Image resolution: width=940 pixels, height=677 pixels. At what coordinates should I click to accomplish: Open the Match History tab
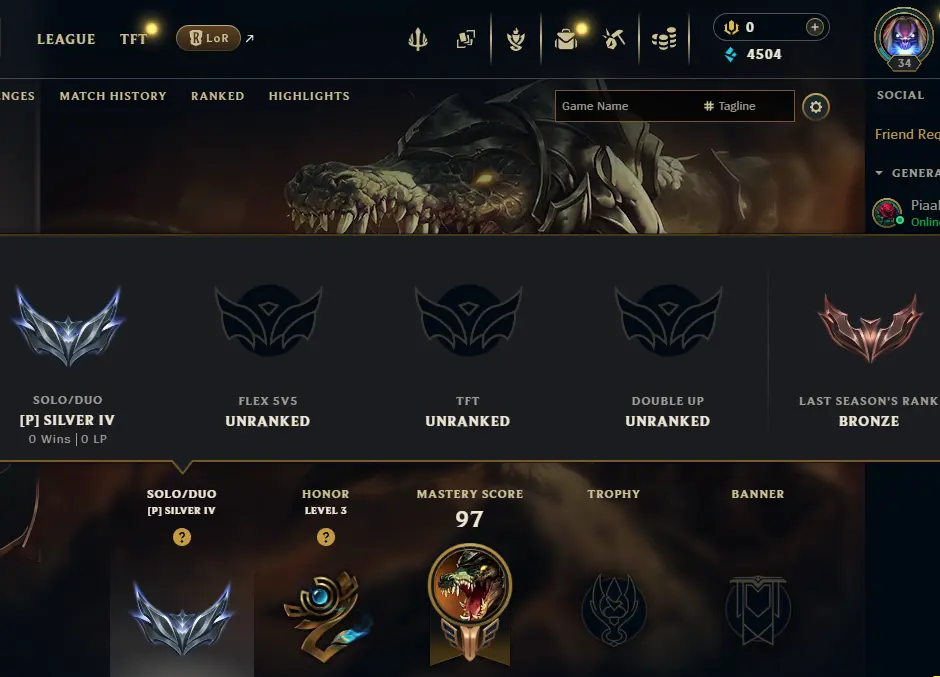pyautogui.click(x=113, y=96)
